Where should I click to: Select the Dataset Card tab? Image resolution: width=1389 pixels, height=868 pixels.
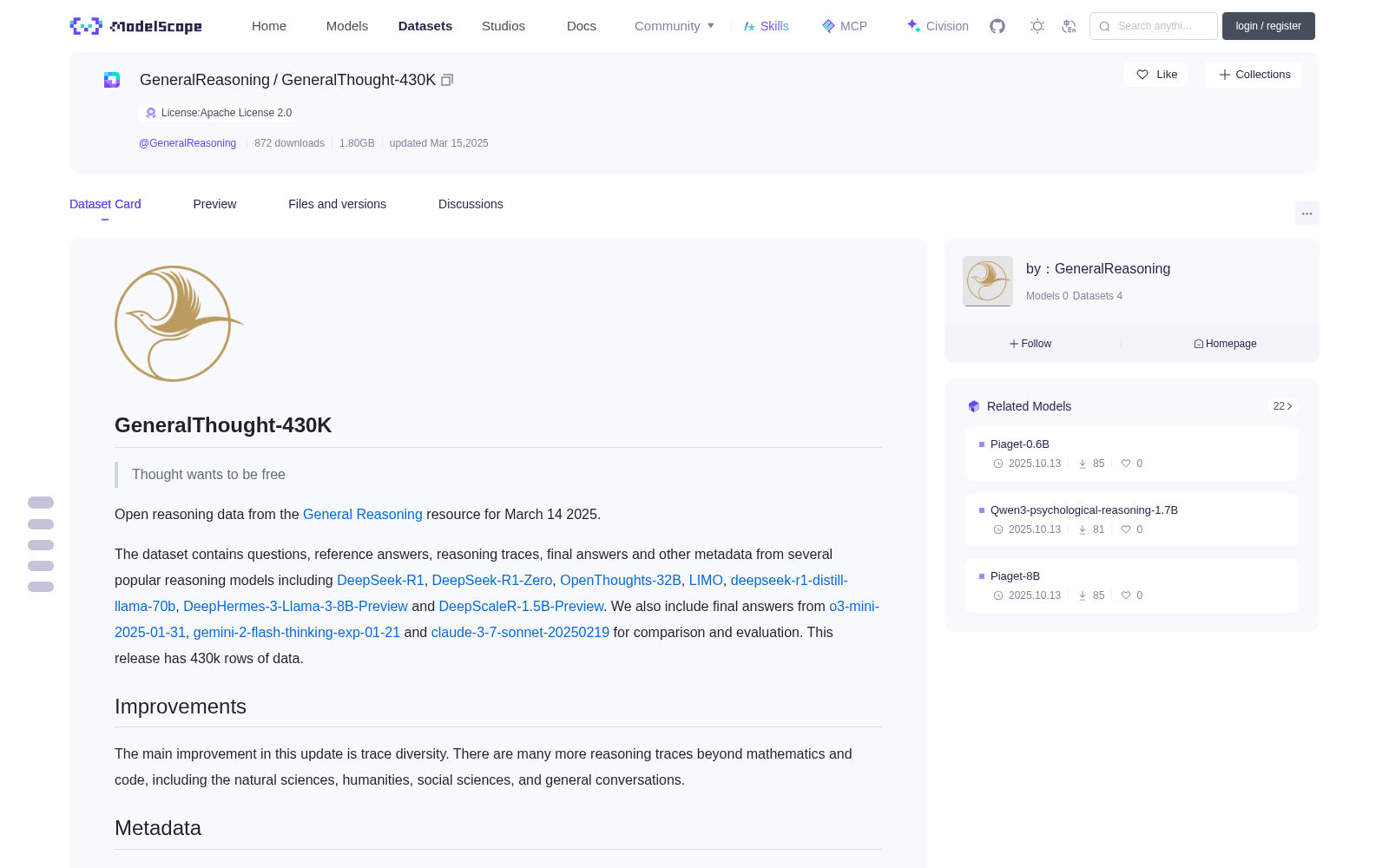click(105, 204)
